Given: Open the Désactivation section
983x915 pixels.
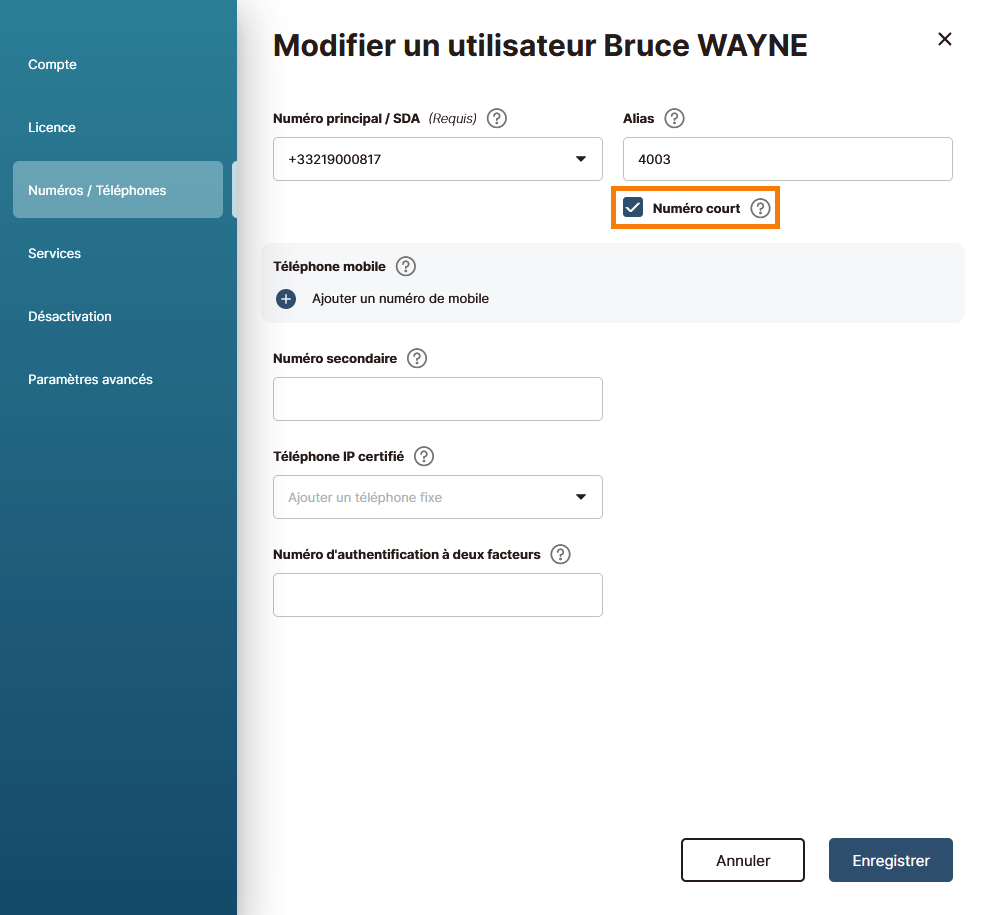Looking at the screenshot, I should tap(70, 316).
